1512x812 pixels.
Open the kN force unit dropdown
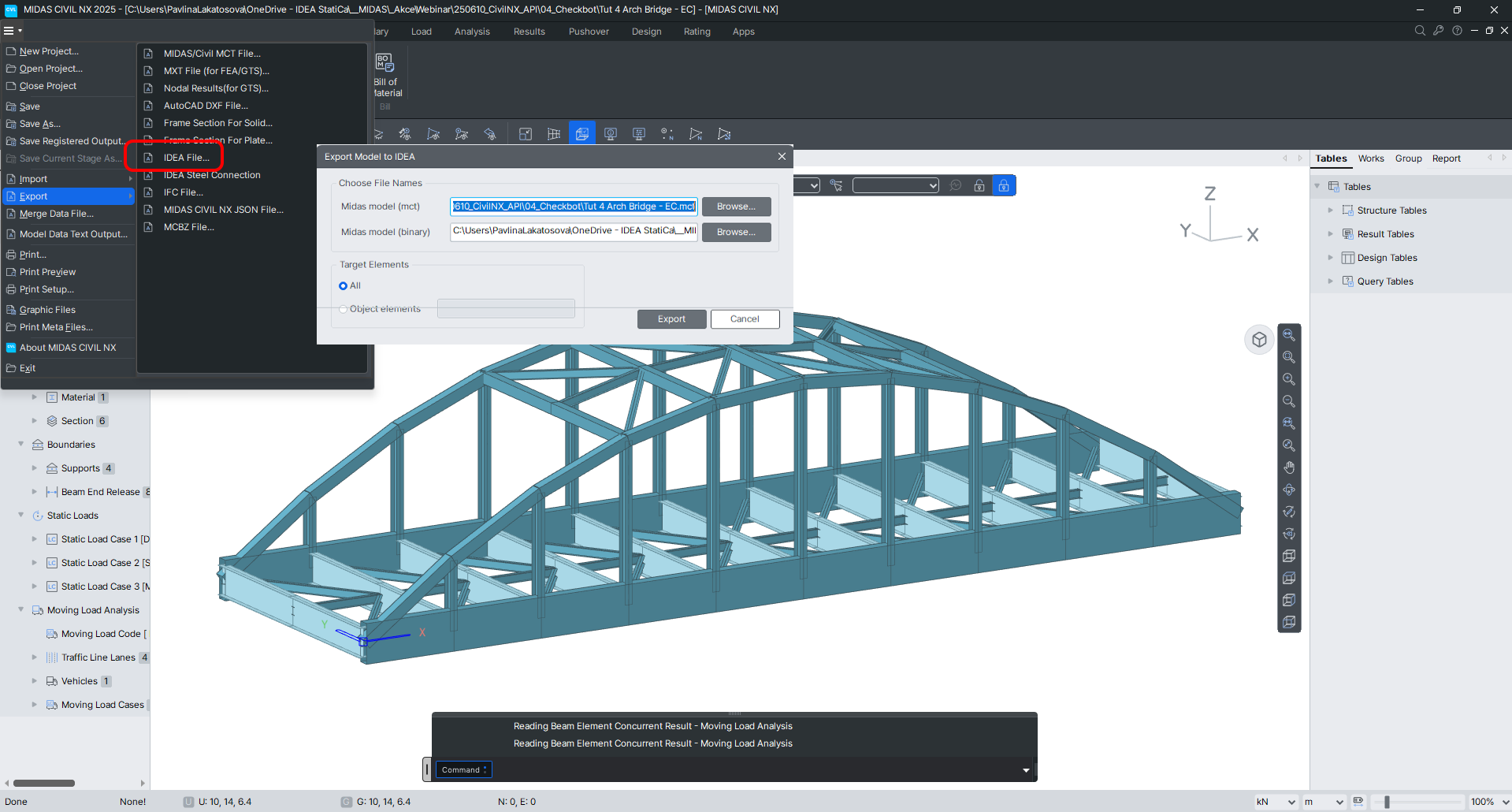[x=1276, y=802]
